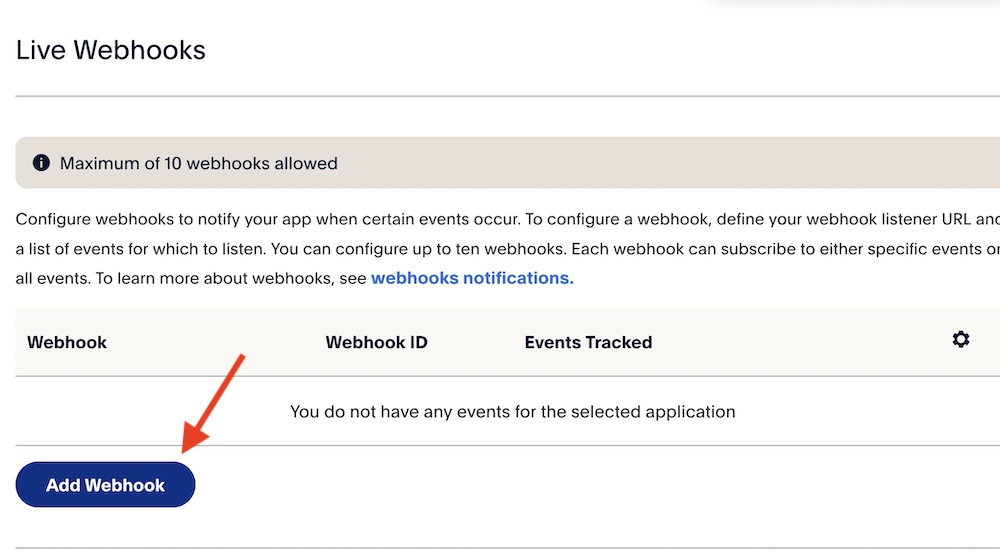Click the empty-state "You do not have any events" message

[512, 411]
